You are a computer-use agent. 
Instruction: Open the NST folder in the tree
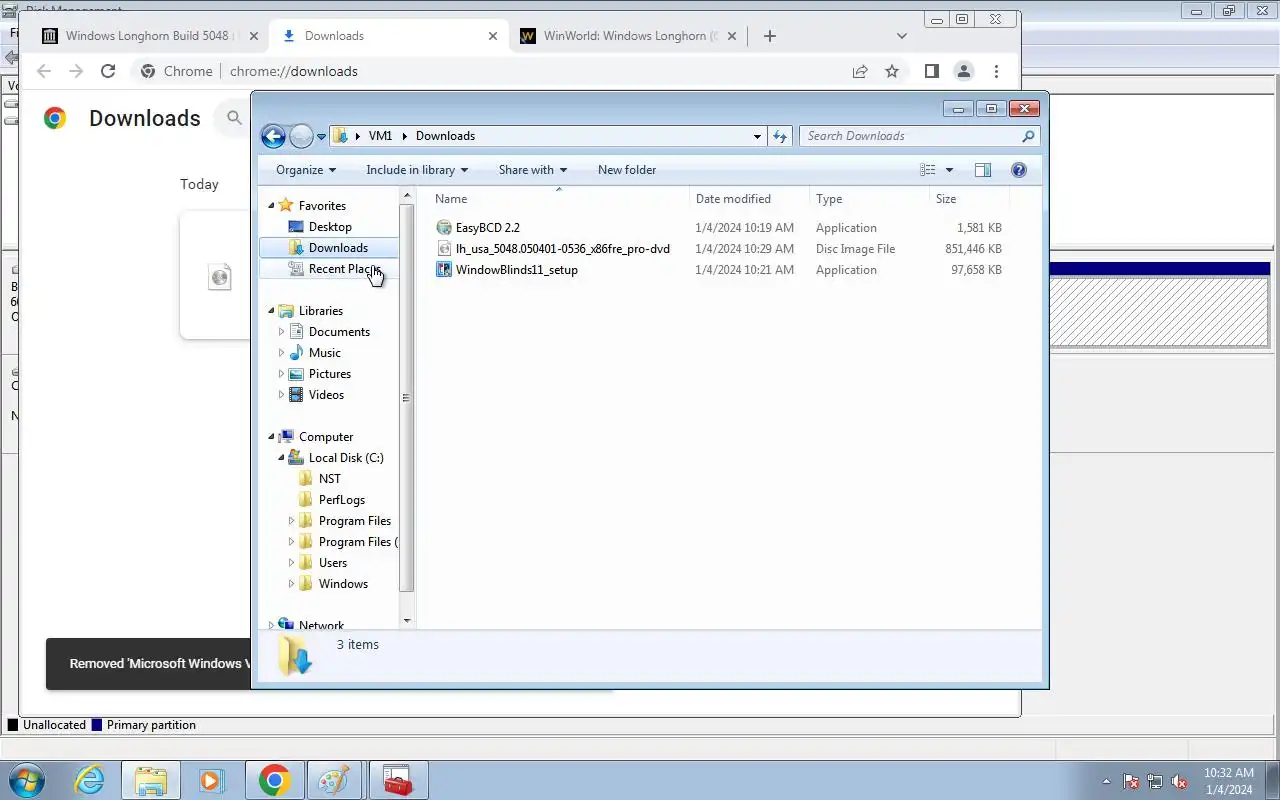[329, 479]
